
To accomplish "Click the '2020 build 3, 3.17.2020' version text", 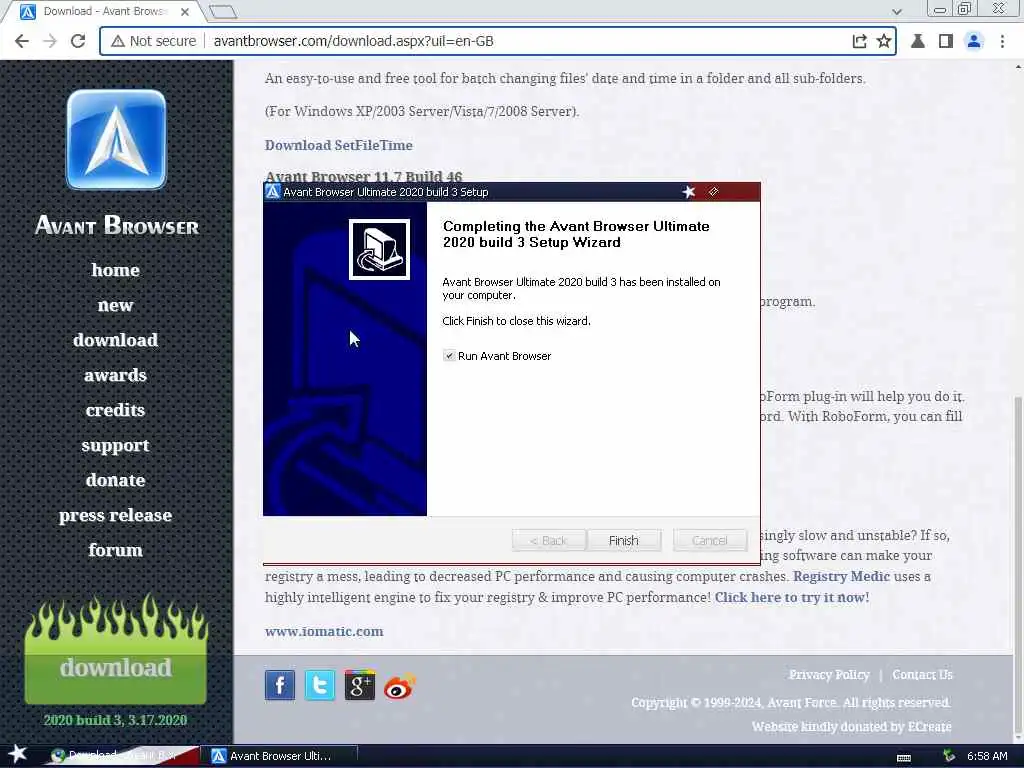I will [x=116, y=720].
